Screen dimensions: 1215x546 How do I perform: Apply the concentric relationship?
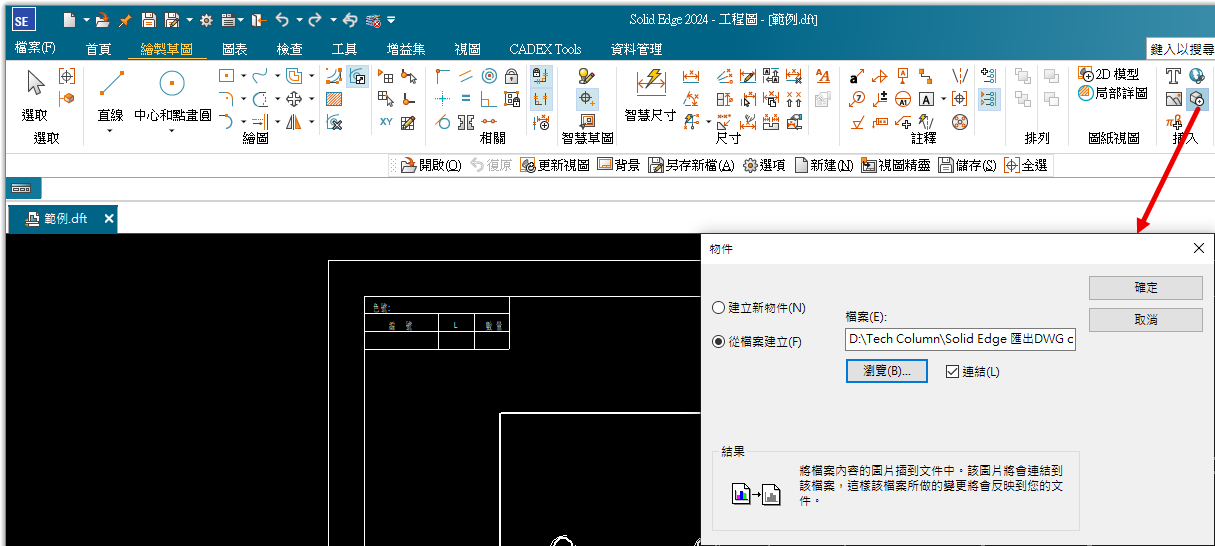click(489, 76)
